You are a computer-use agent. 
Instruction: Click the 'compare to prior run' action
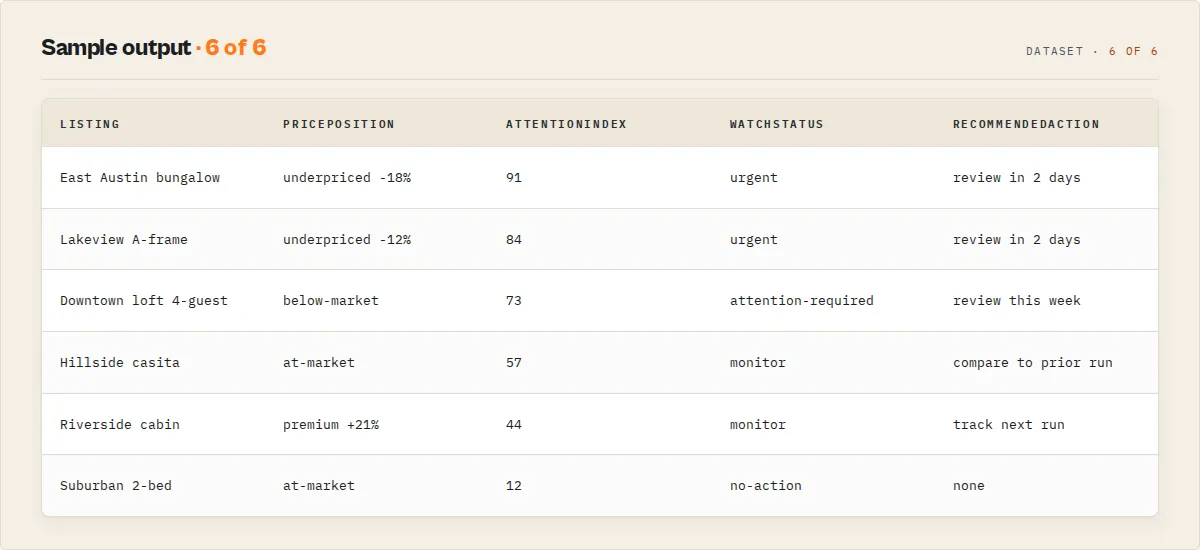point(1033,363)
